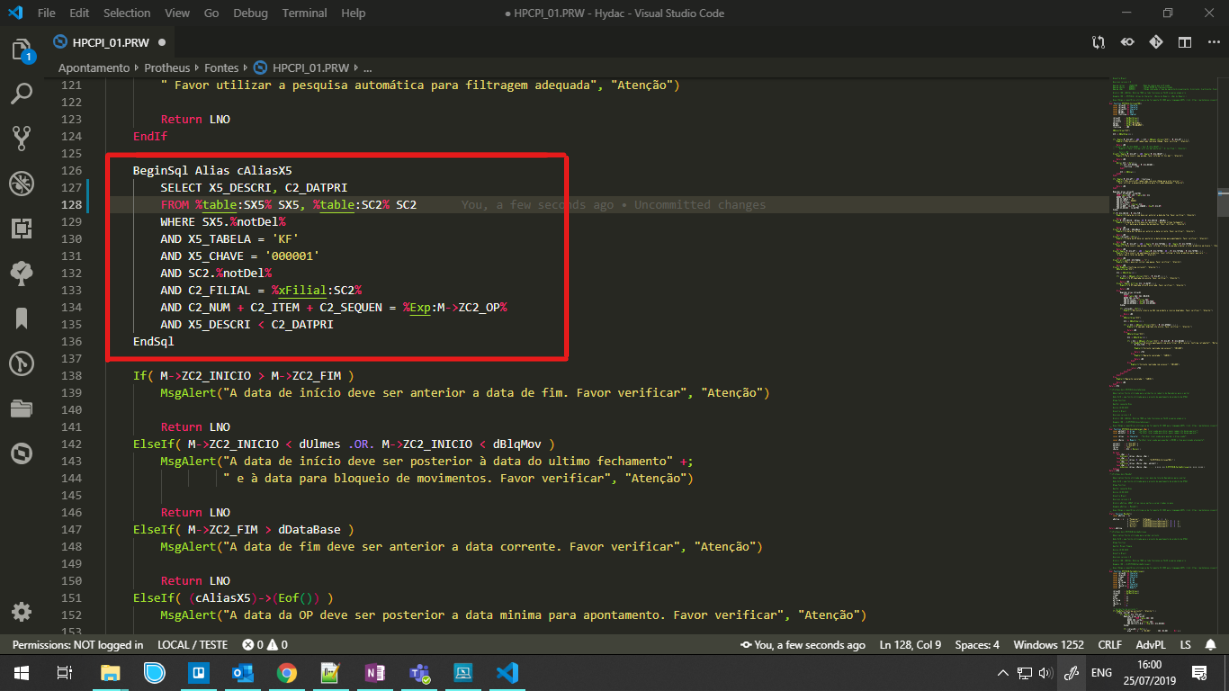Click the 'AND X5_TABELA = 'KF'' line
Image resolution: width=1229 pixels, height=691 pixels.
pos(230,239)
